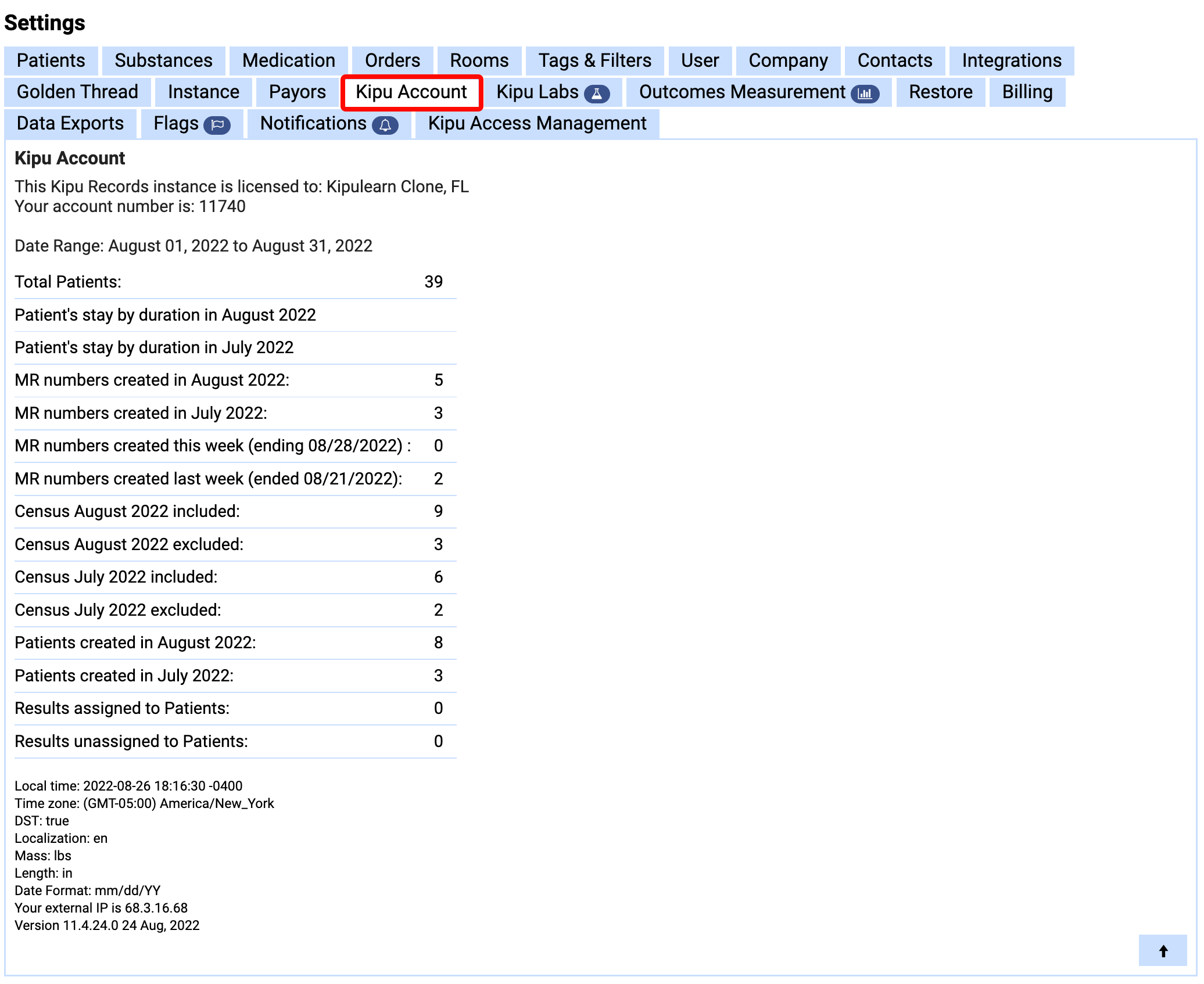Open the Company tab
This screenshot has height=984, width=1204.
(x=789, y=60)
